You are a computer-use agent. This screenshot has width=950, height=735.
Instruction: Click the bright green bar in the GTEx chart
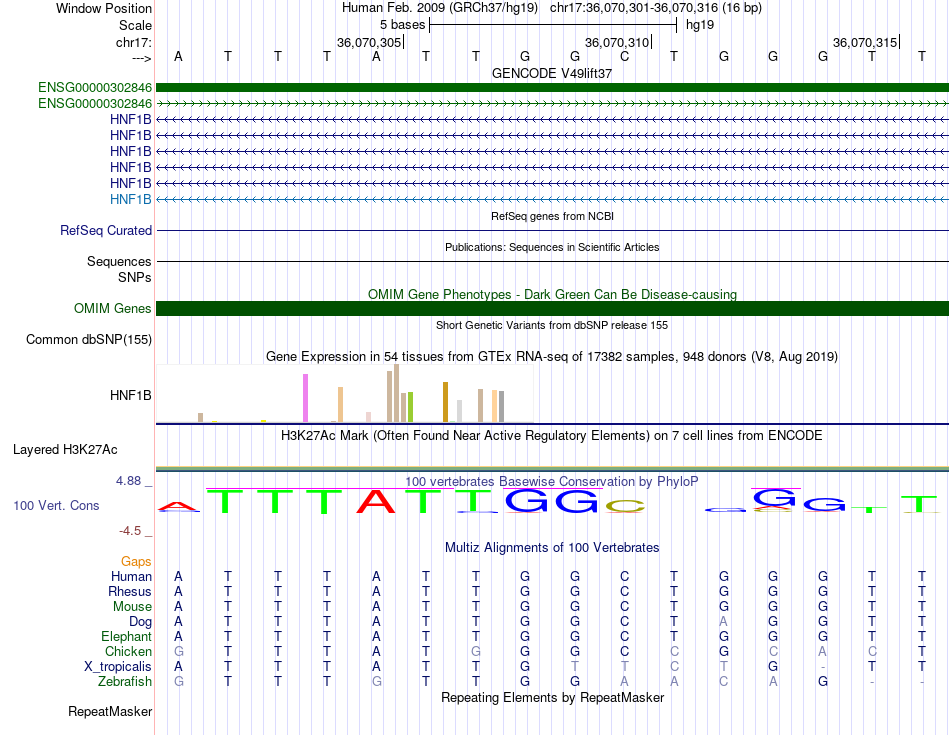click(x=410, y=407)
